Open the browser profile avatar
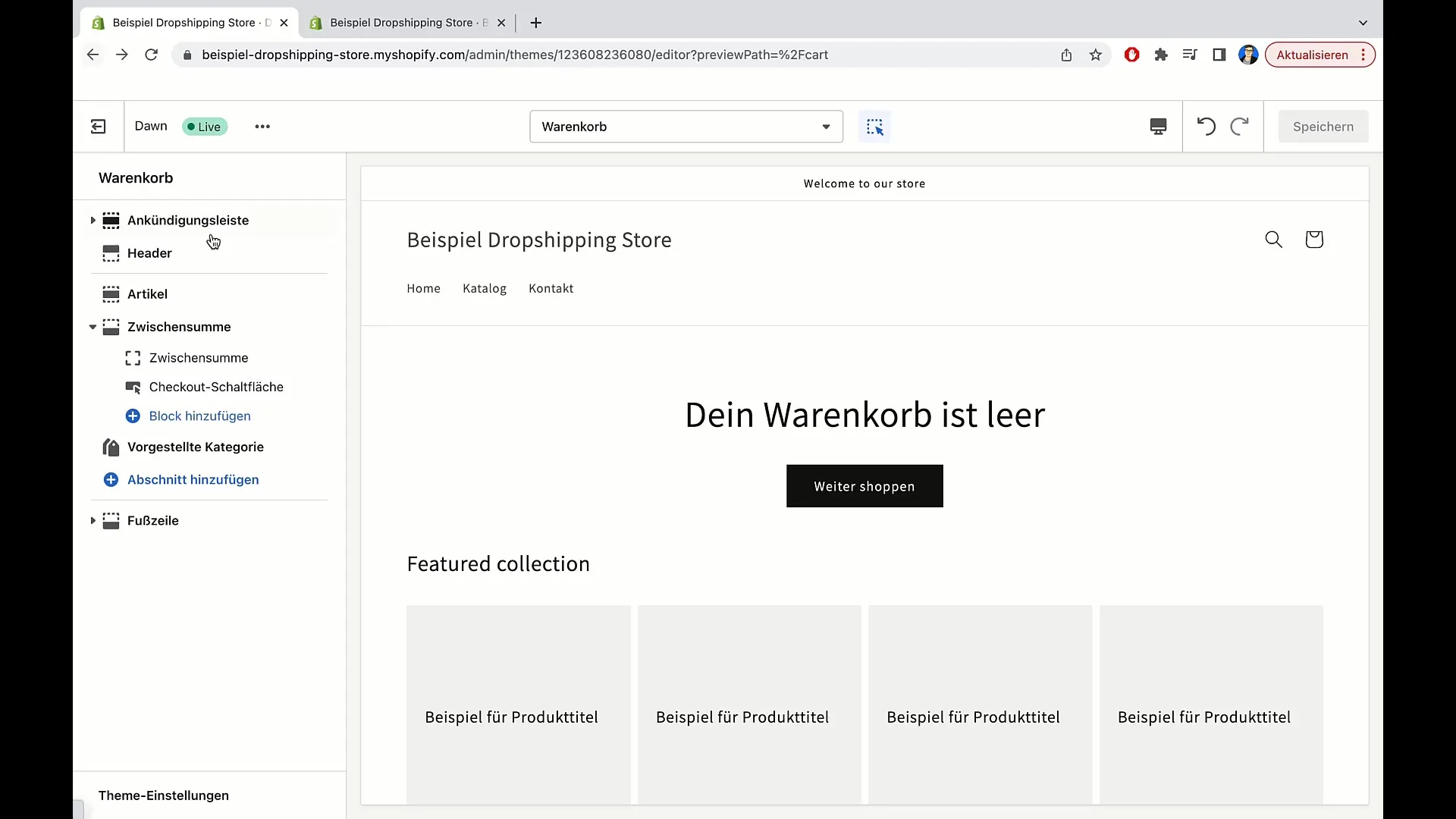1456x819 pixels. pos(1248,55)
